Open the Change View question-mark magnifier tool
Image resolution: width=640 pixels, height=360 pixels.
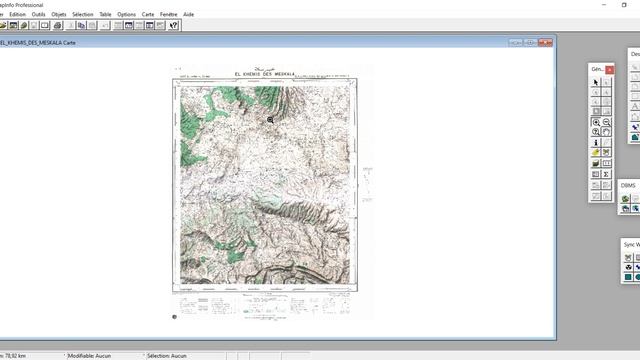tap(596, 132)
